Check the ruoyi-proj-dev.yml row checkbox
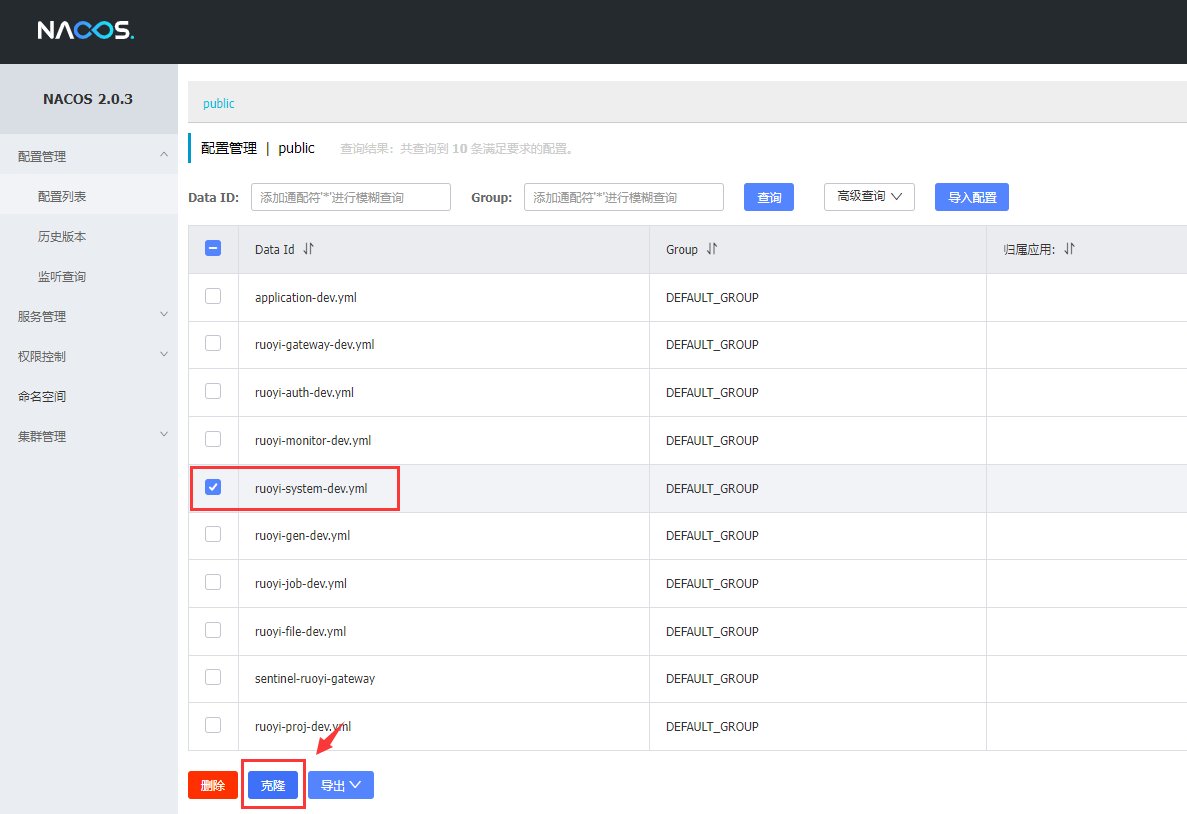 (x=213, y=725)
